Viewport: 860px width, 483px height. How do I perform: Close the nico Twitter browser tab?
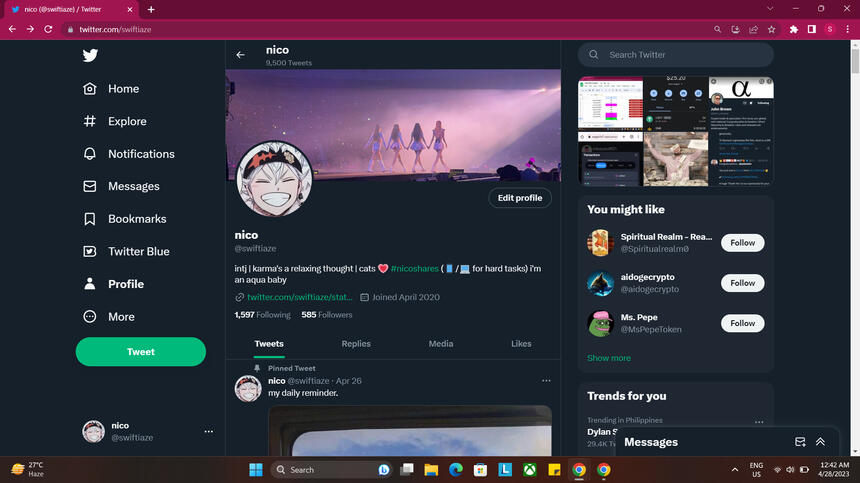130,9
